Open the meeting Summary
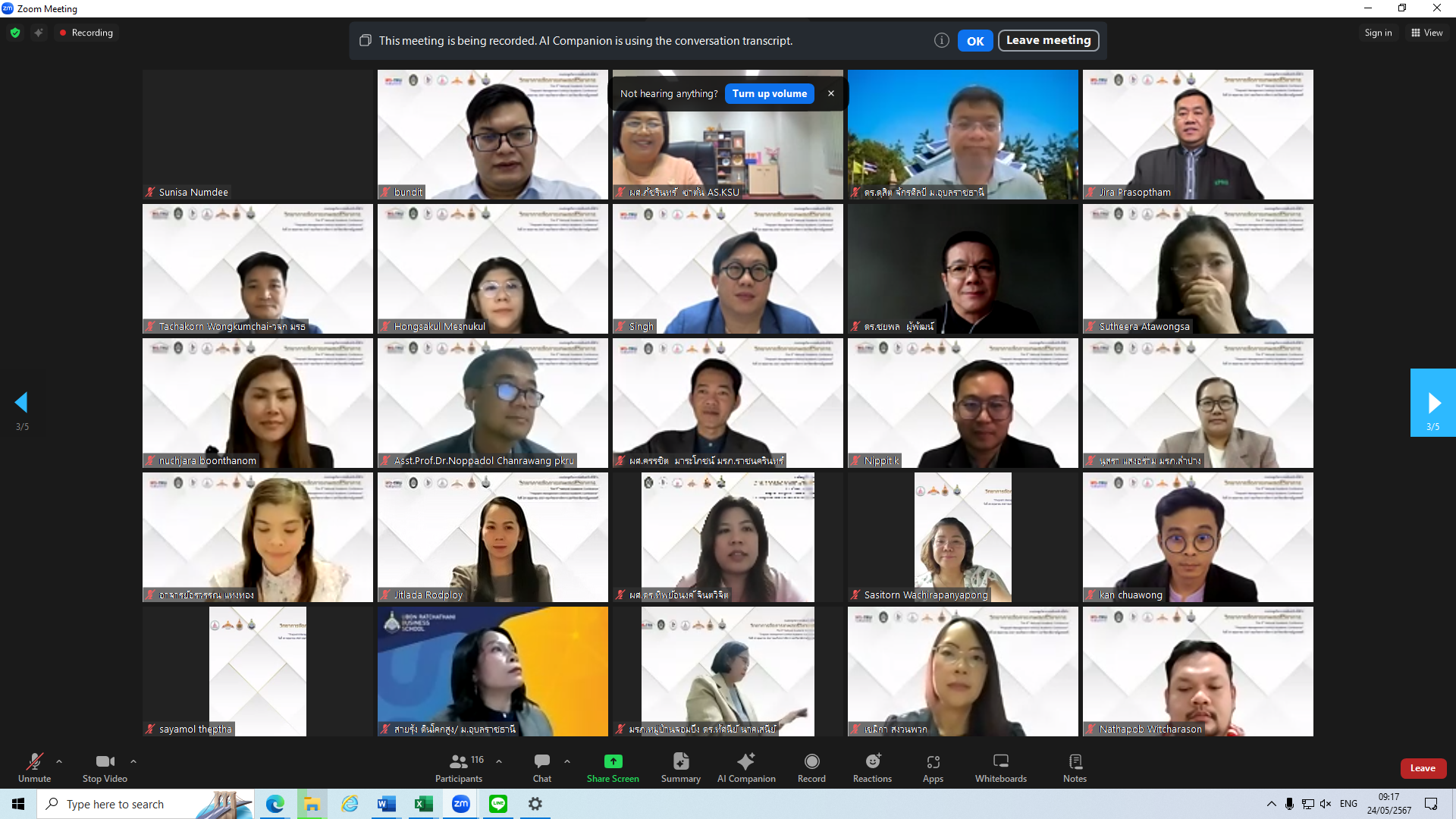The height and width of the screenshot is (819, 1456). click(x=680, y=767)
